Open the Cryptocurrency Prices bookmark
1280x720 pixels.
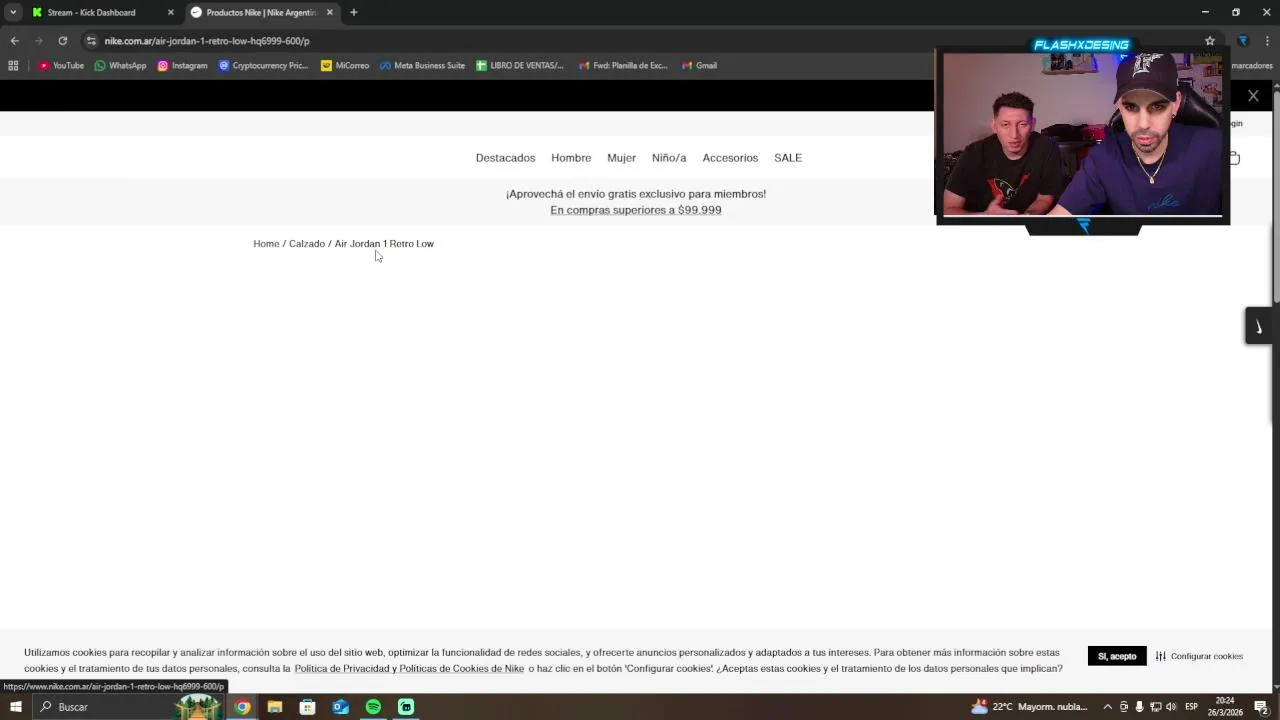coord(263,66)
